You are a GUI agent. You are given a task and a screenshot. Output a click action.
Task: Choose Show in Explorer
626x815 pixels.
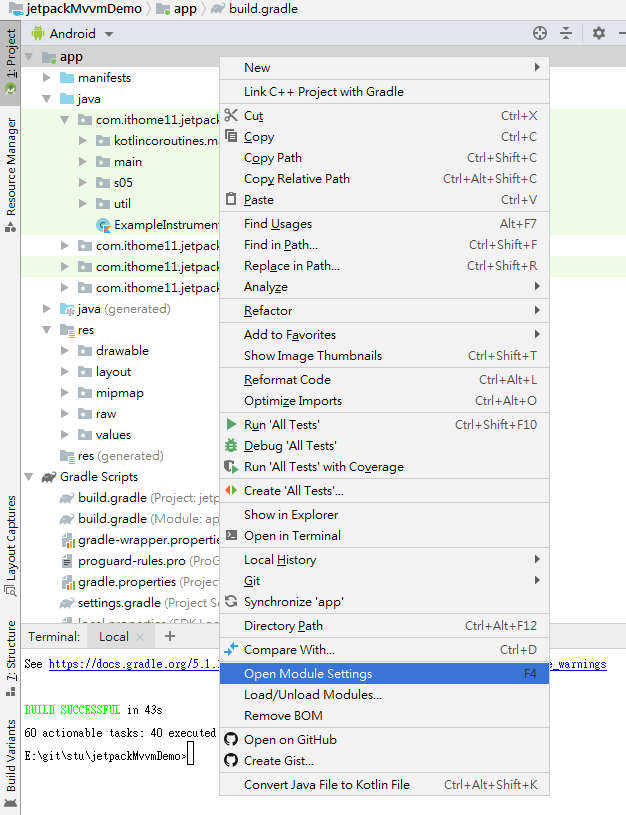pyautogui.click(x=384, y=515)
